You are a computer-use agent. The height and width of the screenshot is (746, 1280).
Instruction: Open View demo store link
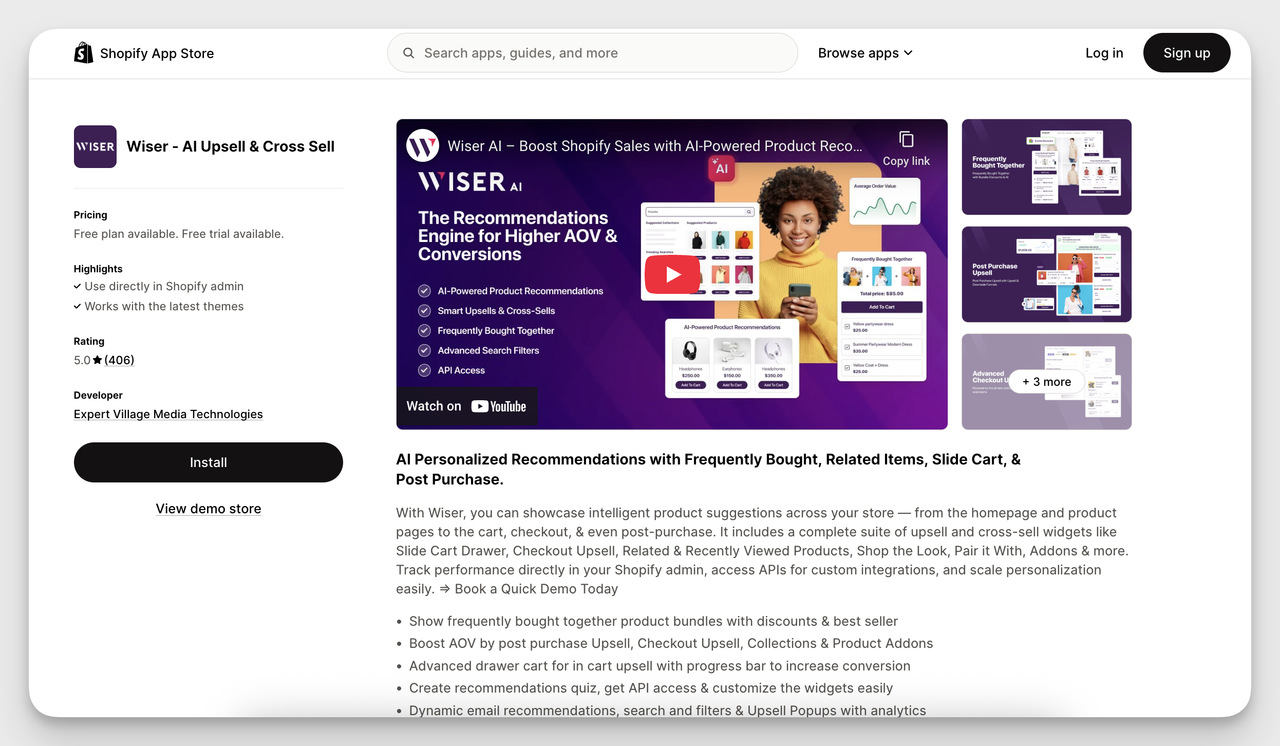(x=208, y=508)
